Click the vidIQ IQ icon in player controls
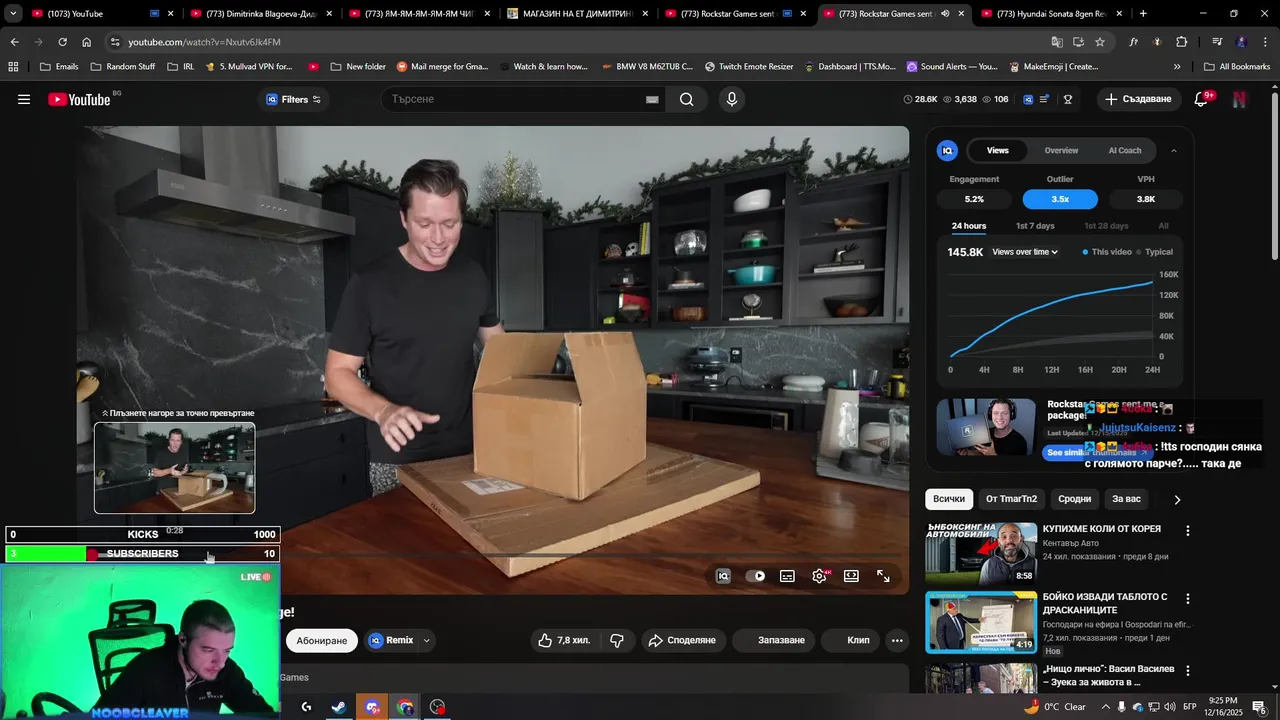This screenshot has height=720, width=1280. pyautogui.click(x=723, y=576)
